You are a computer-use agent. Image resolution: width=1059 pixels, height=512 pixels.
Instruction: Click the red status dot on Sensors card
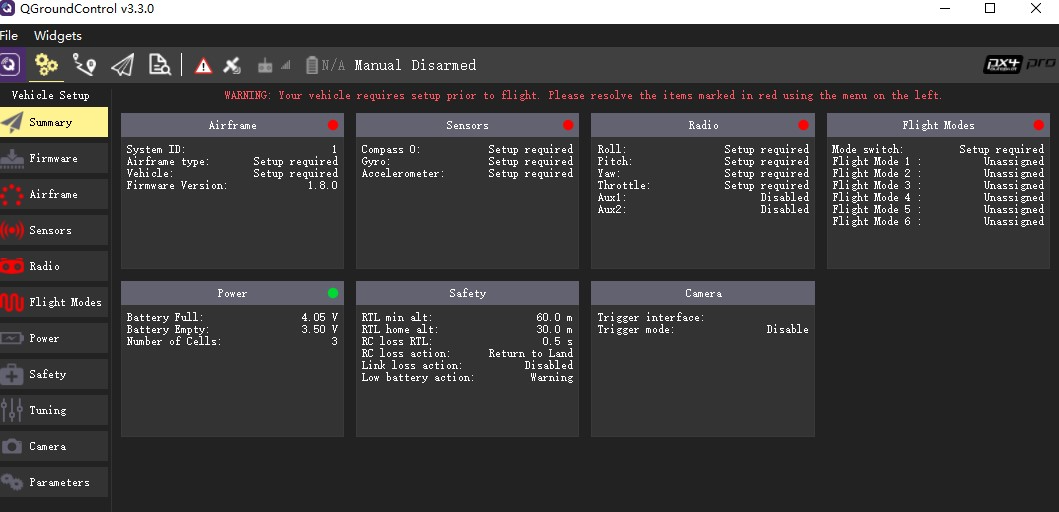[x=568, y=125]
